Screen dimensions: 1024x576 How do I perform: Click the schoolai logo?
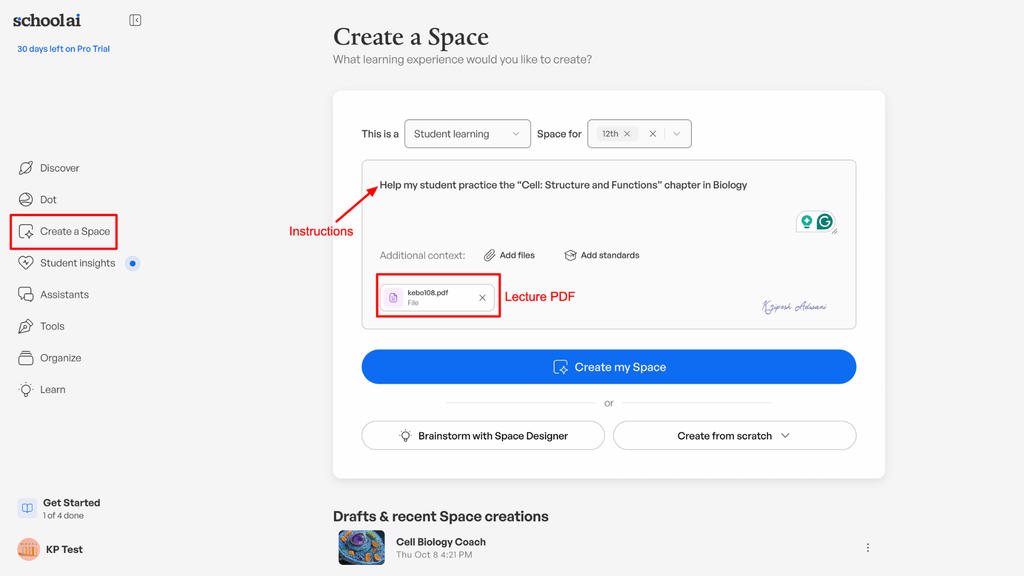(47, 20)
